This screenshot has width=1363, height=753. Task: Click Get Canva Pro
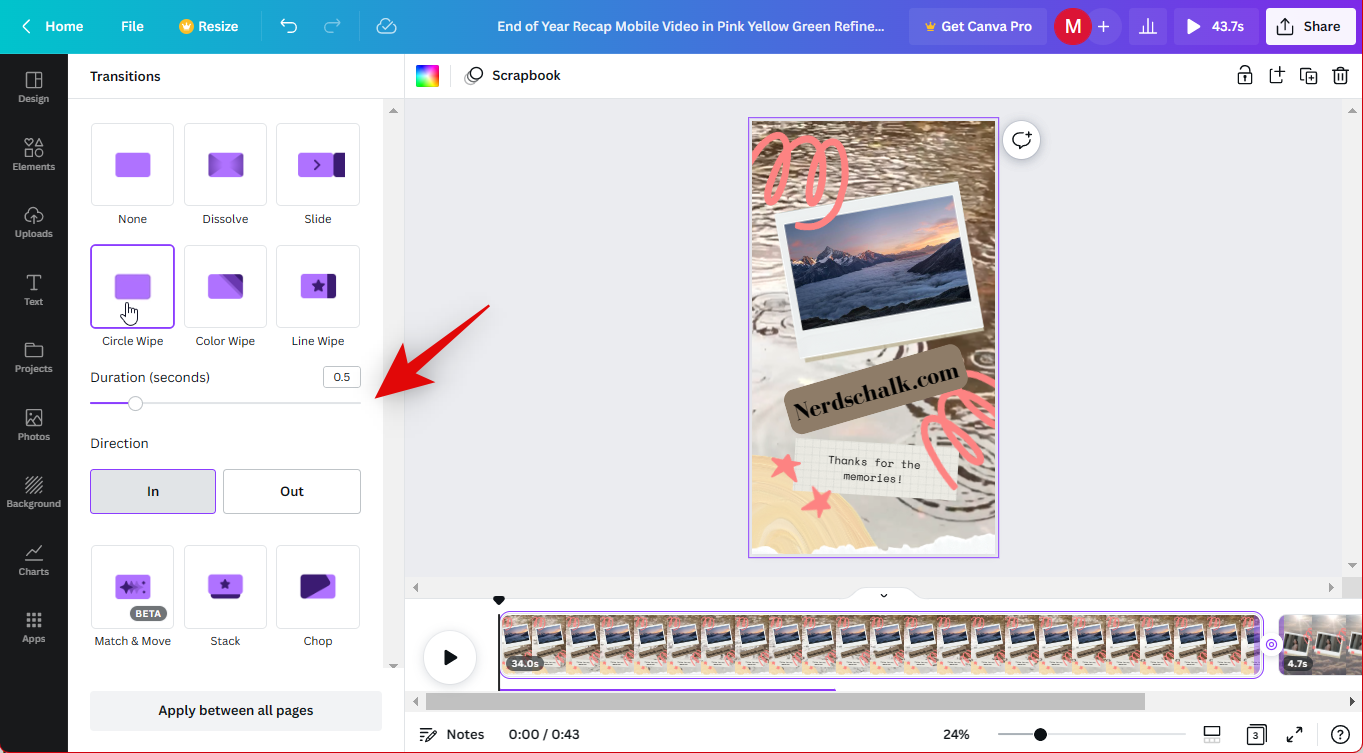(978, 26)
